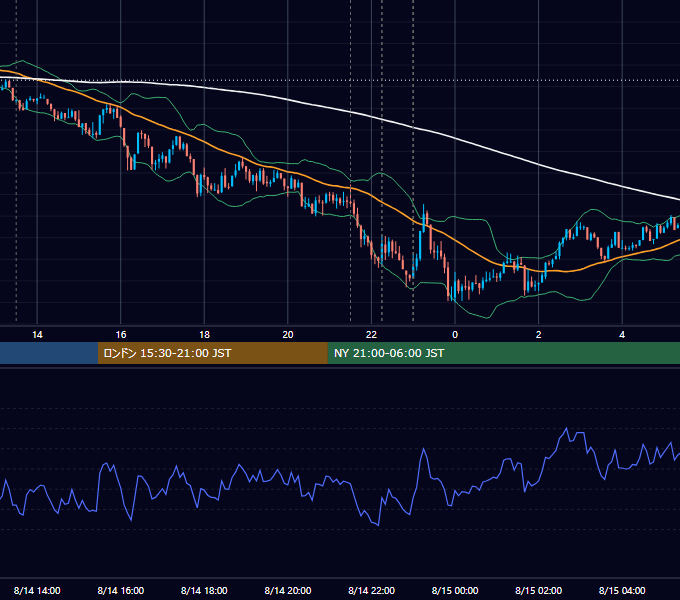Click the 22 hour label on price chart axis

coord(372,335)
